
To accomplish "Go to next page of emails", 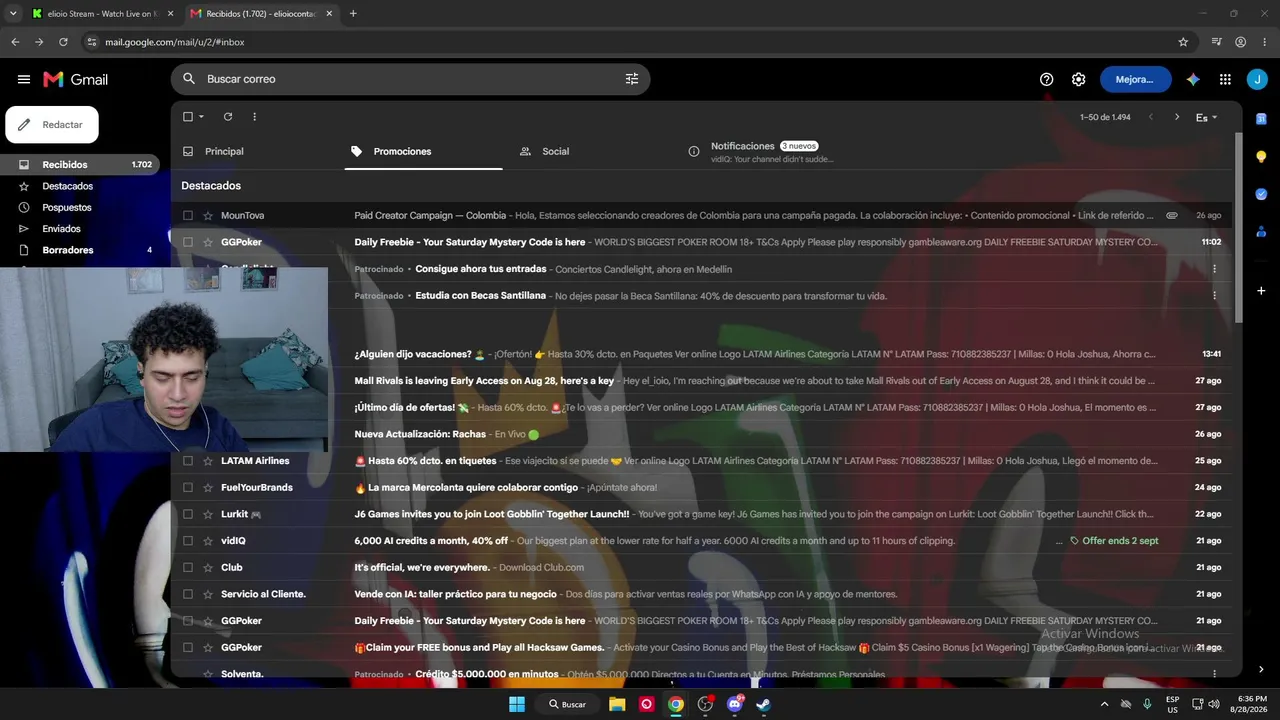I will 1177,117.
